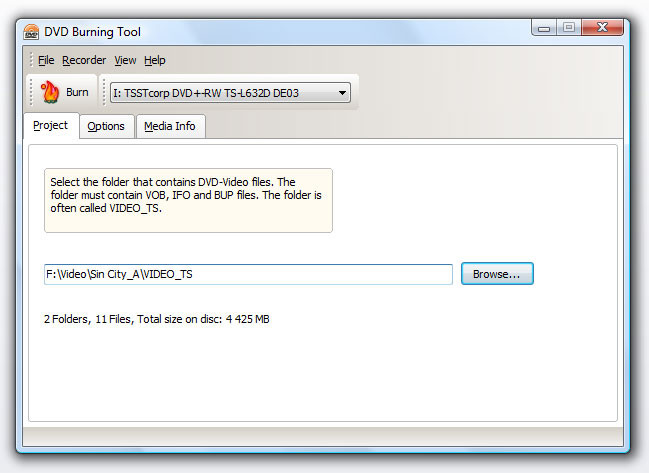Screen dimensions: 649x473
Task: Open the File menu
Action: pos(46,60)
